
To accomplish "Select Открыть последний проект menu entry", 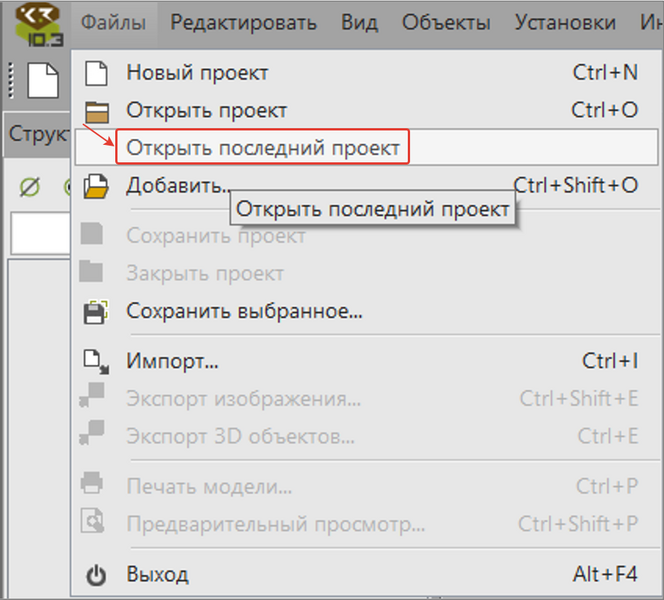I will point(366,148).
